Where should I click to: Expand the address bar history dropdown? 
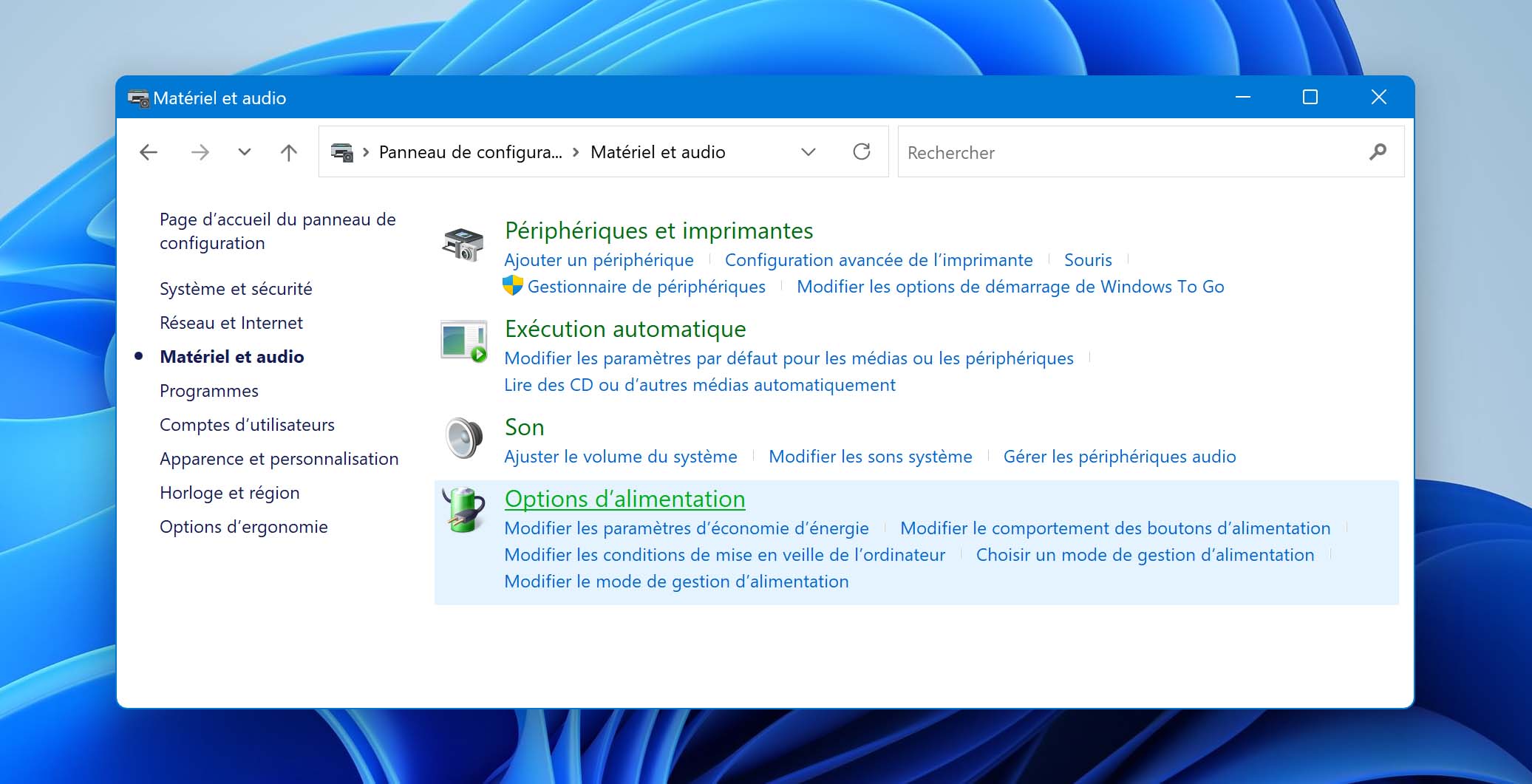pyautogui.click(x=808, y=152)
